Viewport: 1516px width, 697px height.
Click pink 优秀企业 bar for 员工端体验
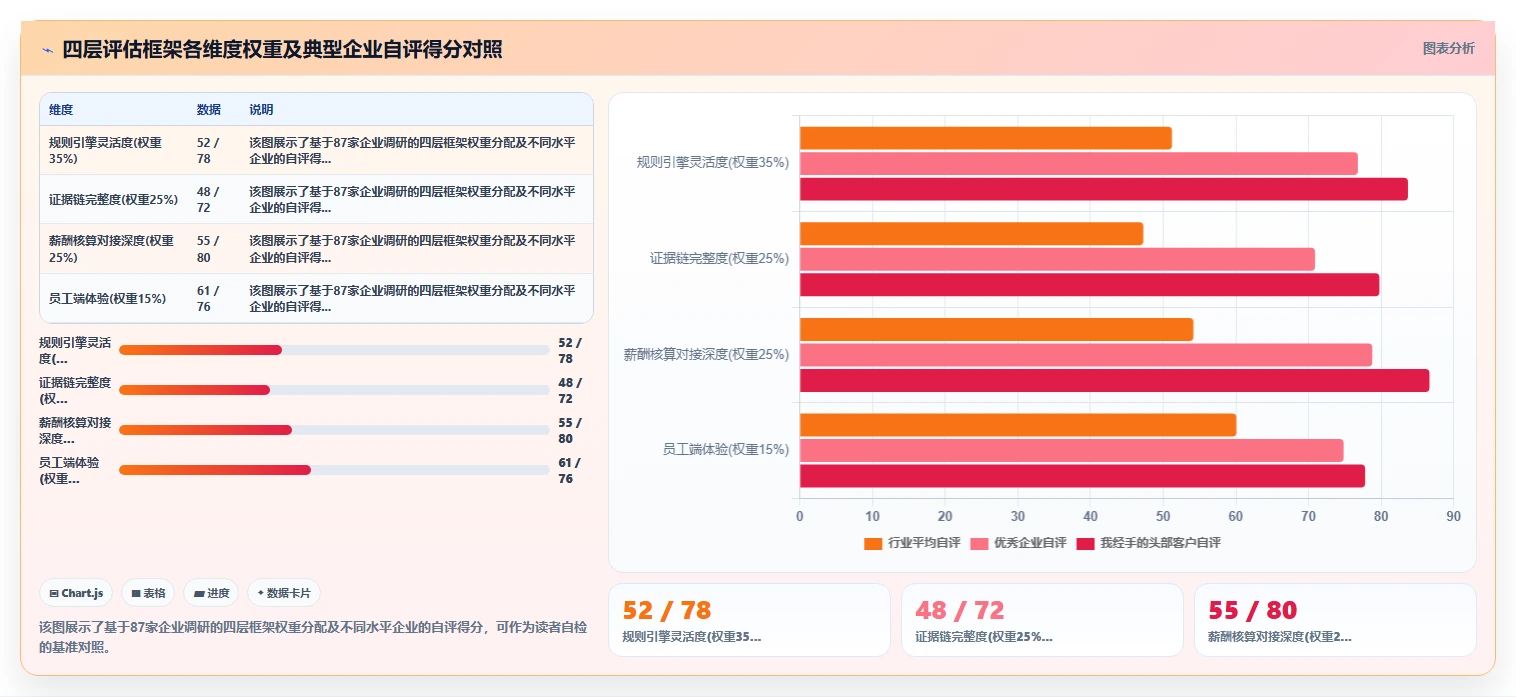[1071, 450]
